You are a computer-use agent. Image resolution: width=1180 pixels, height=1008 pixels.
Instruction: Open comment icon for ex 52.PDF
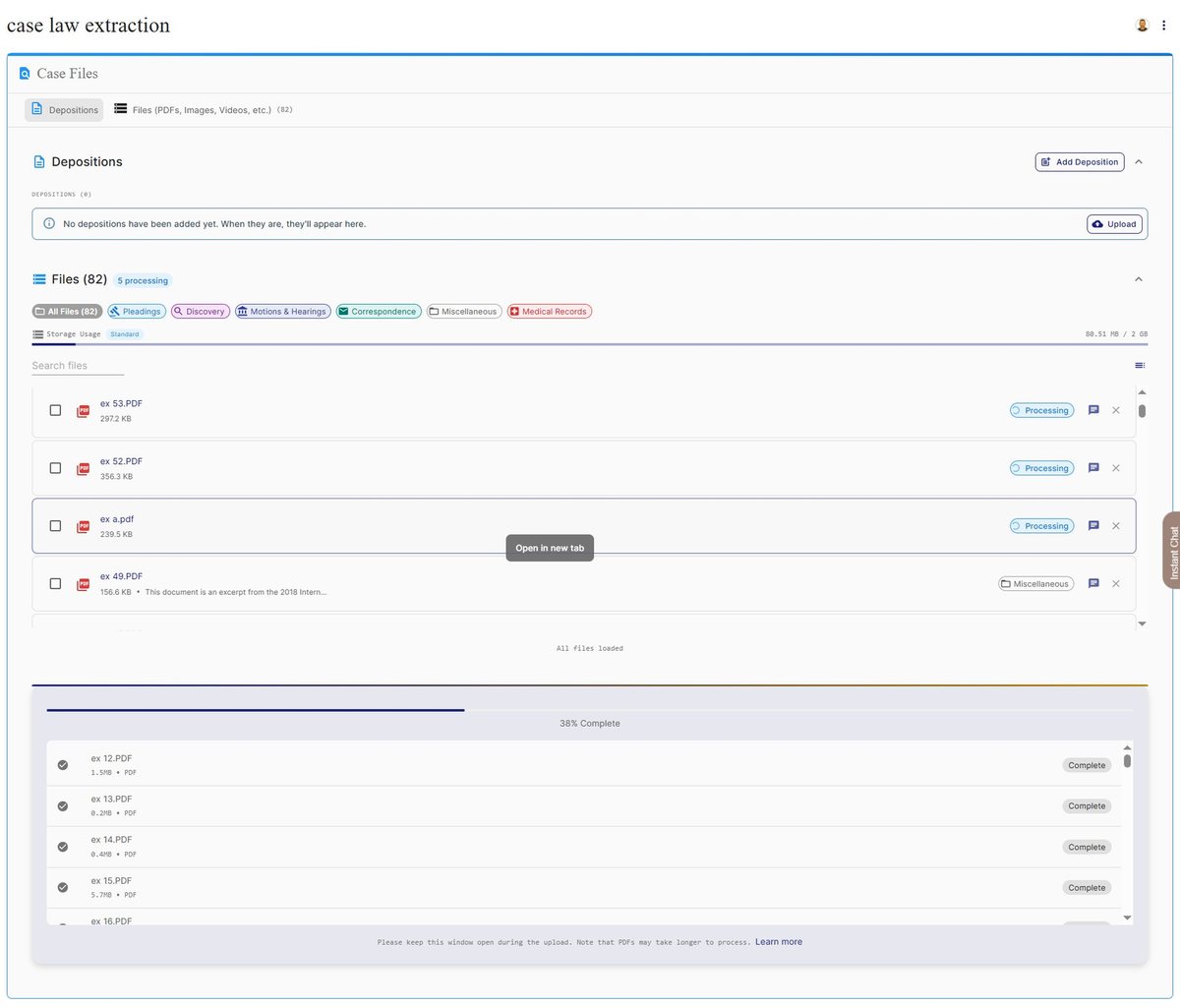pyautogui.click(x=1093, y=468)
